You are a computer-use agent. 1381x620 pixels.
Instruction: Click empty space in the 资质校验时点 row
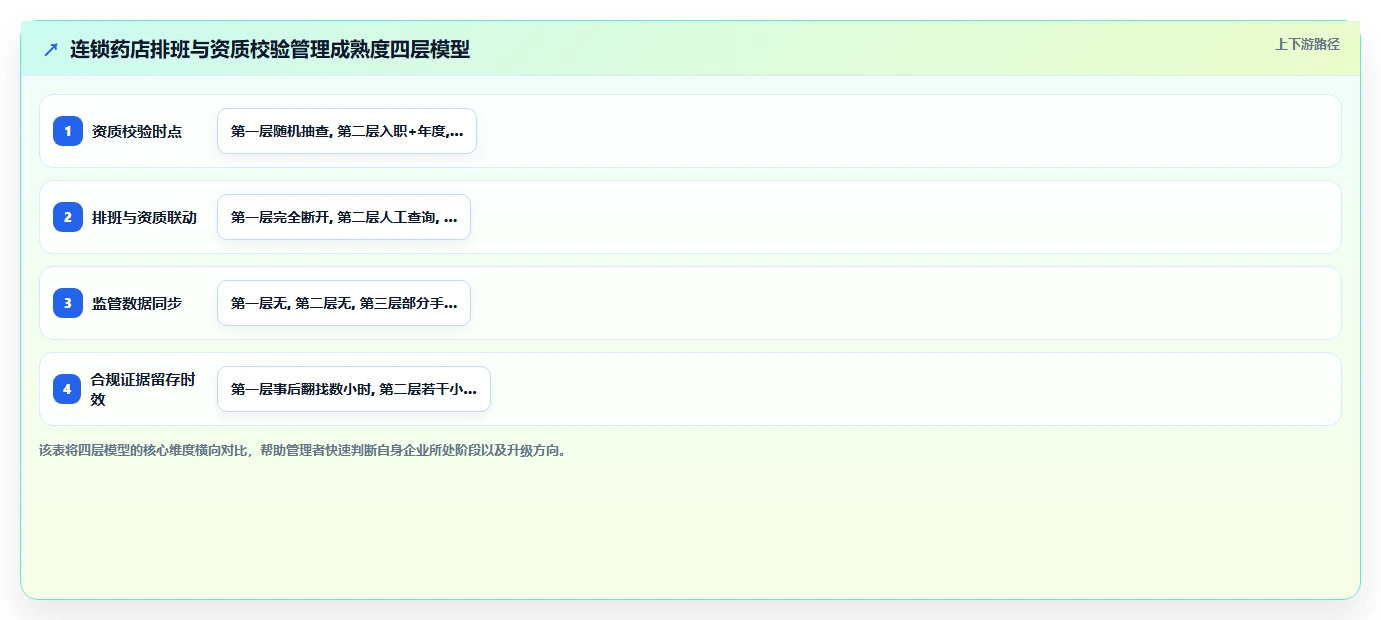pyautogui.click(x=900, y=131)
